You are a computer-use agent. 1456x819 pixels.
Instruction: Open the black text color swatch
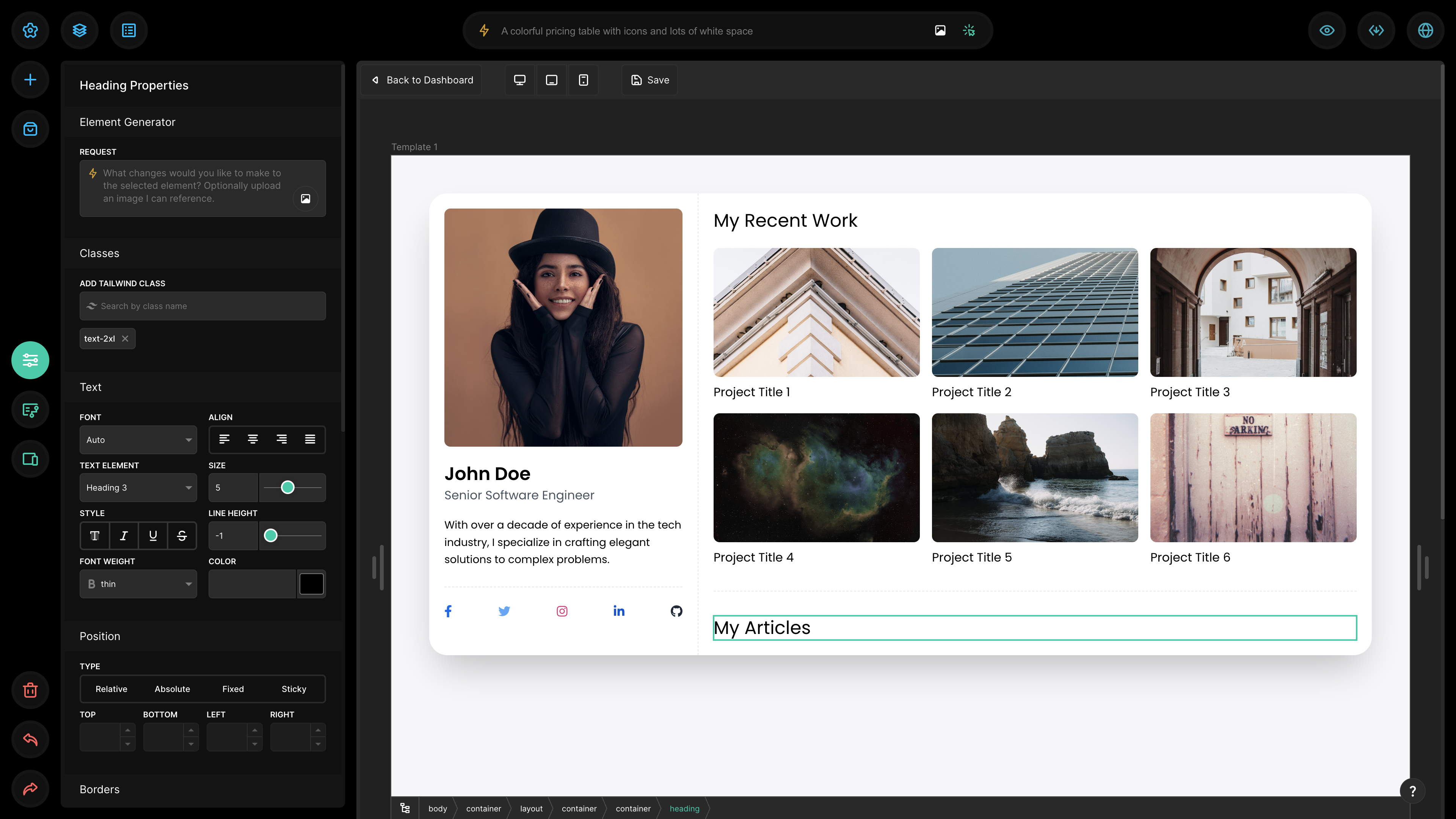coord(311,584)
